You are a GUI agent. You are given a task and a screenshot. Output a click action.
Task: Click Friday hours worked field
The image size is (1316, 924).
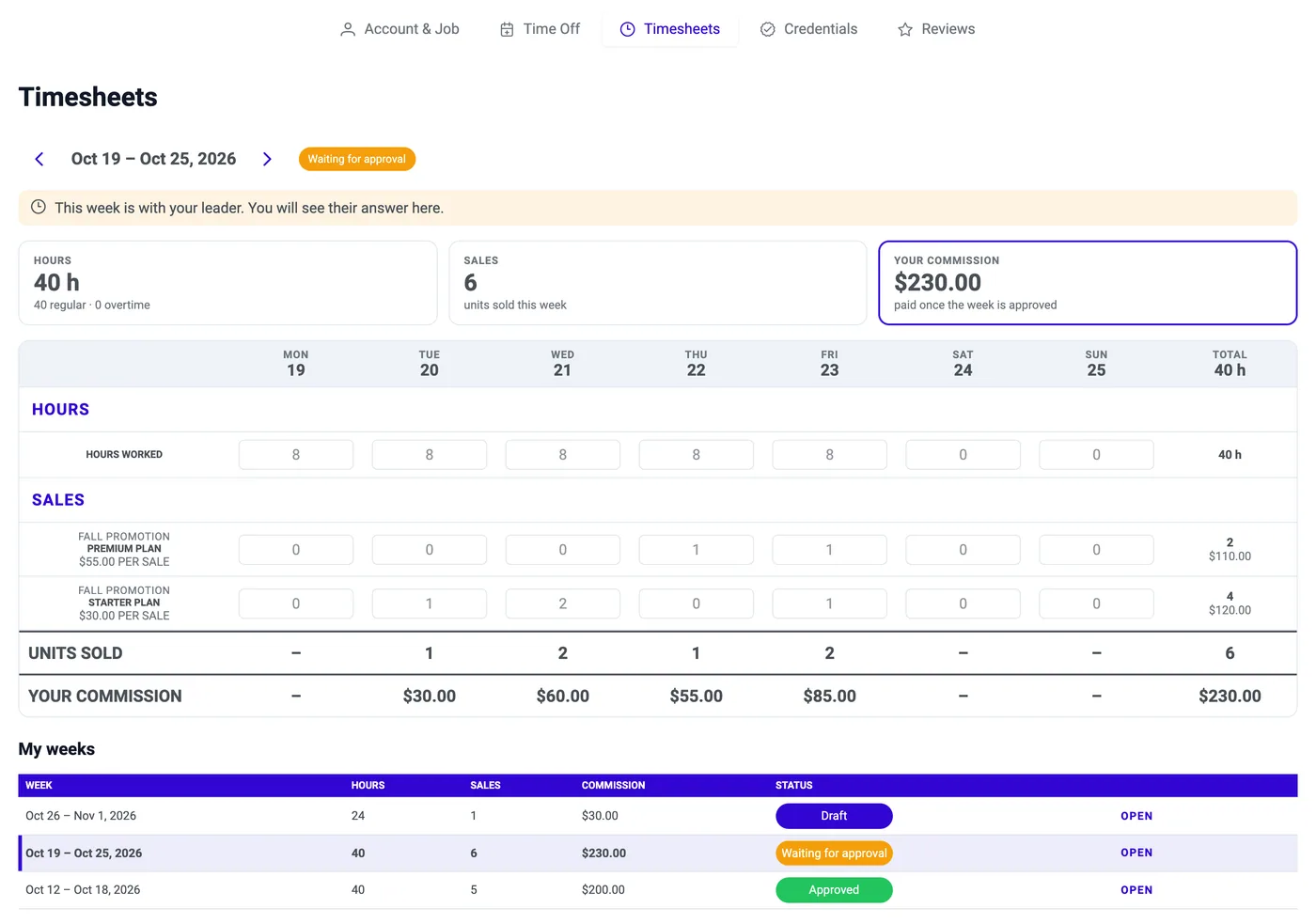coord(830,455)
